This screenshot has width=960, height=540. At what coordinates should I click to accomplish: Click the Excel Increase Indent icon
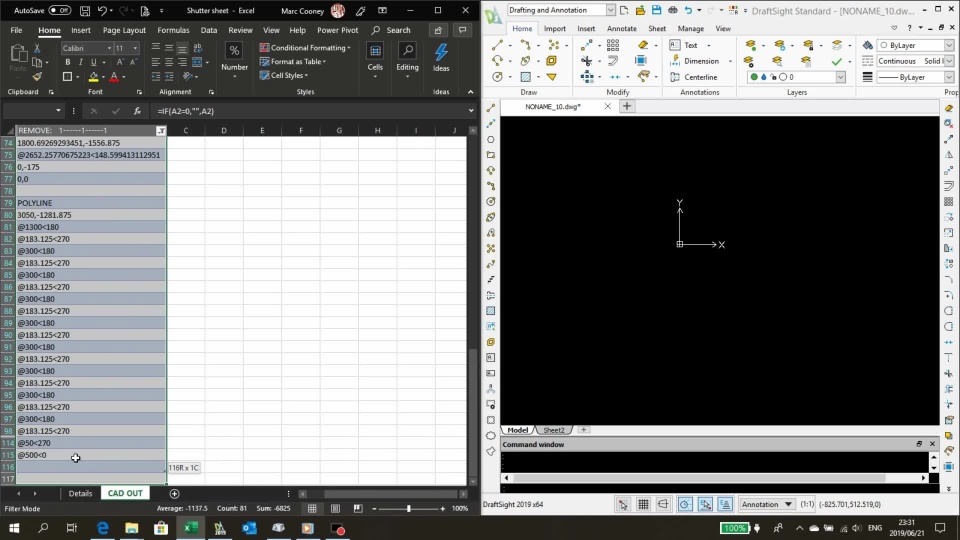point(169,77)
